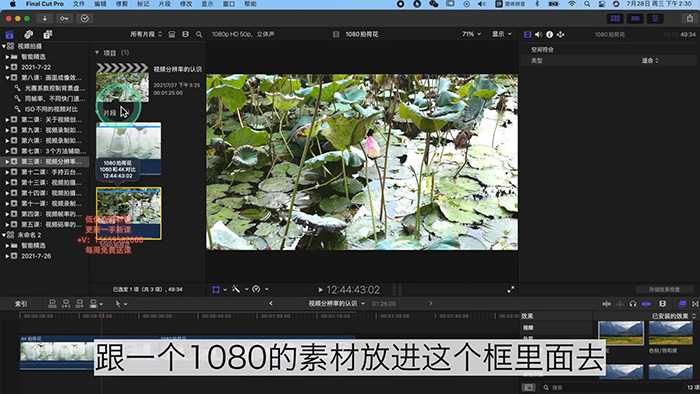The height and width of the screenshot is (394, 700).
Task: Open the 标记 menu
Action: tap(143, 4)
